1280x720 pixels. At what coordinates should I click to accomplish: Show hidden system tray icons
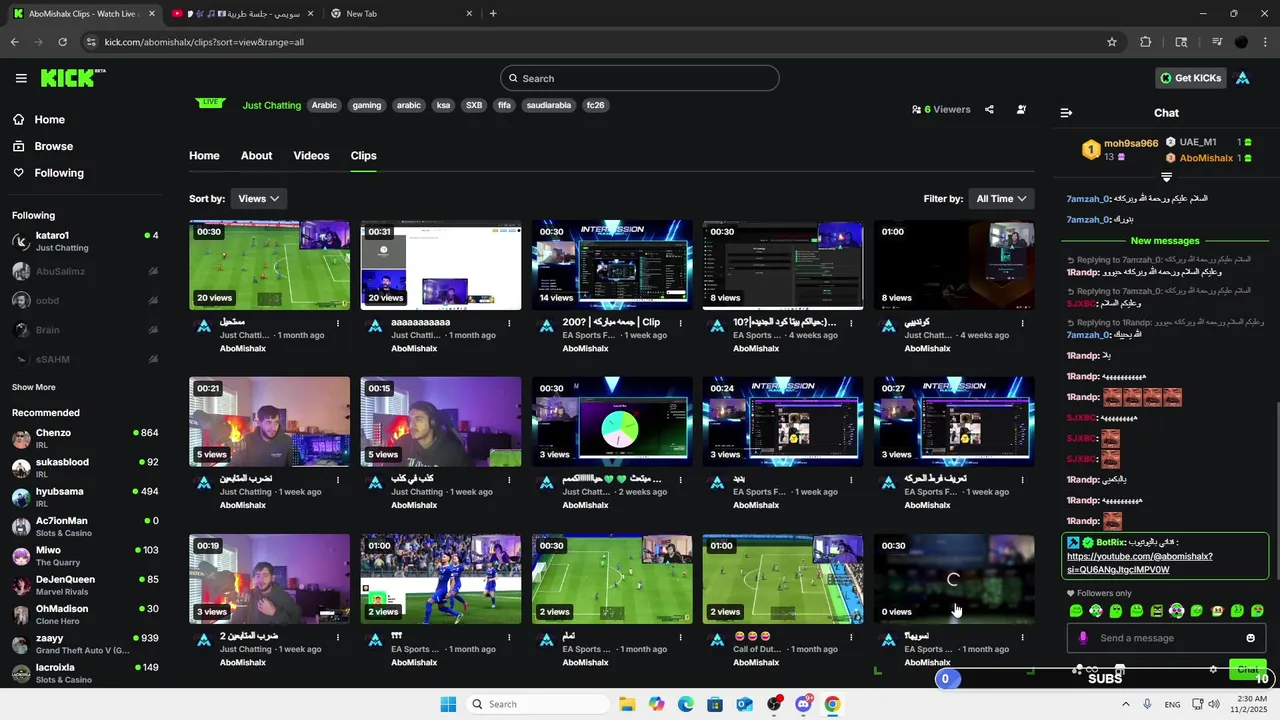(1125, 704)
